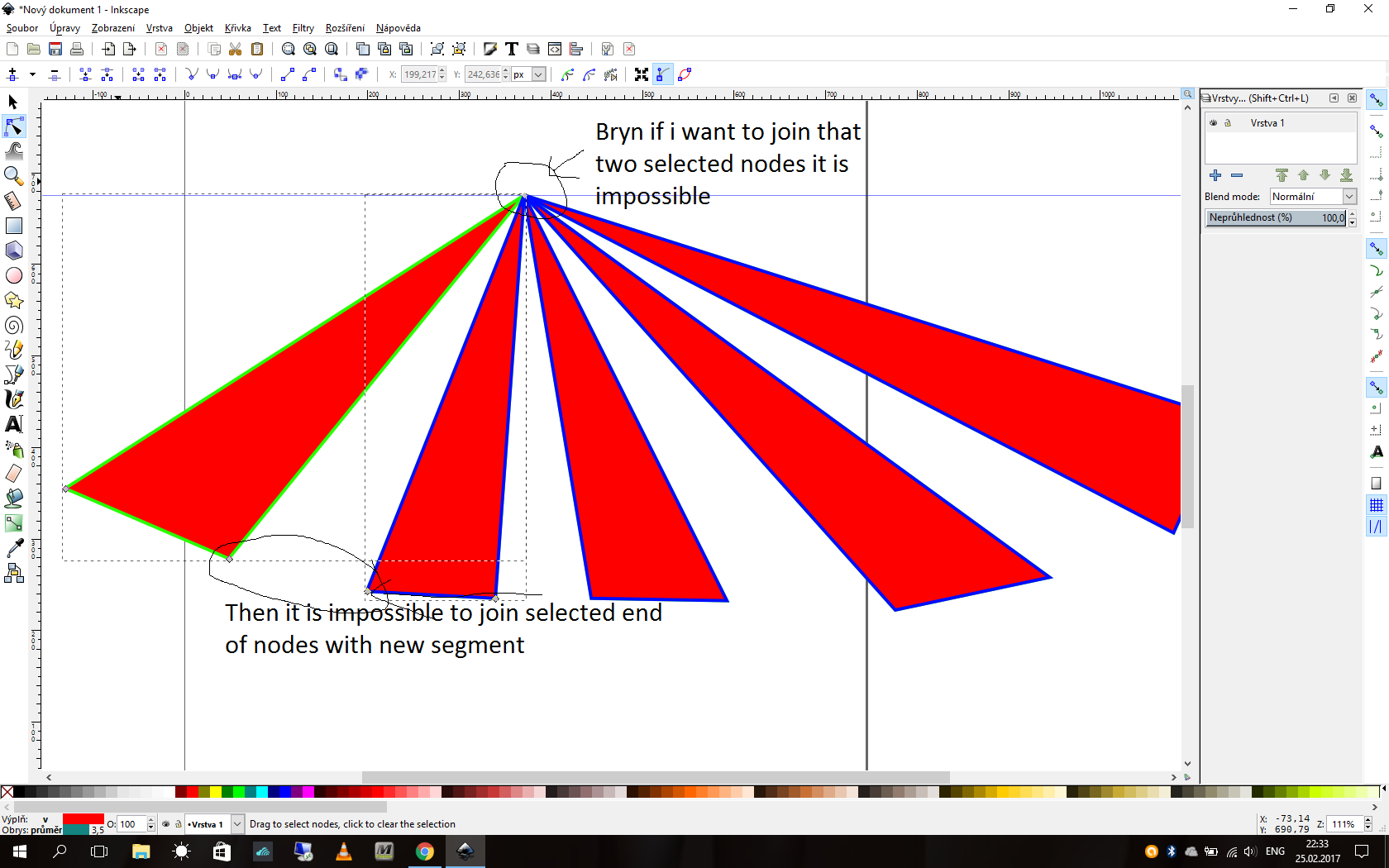This screenshot has height=868, width=1389.
Task: Choose the Calligraphy pen tool
Action: (13, 399)
